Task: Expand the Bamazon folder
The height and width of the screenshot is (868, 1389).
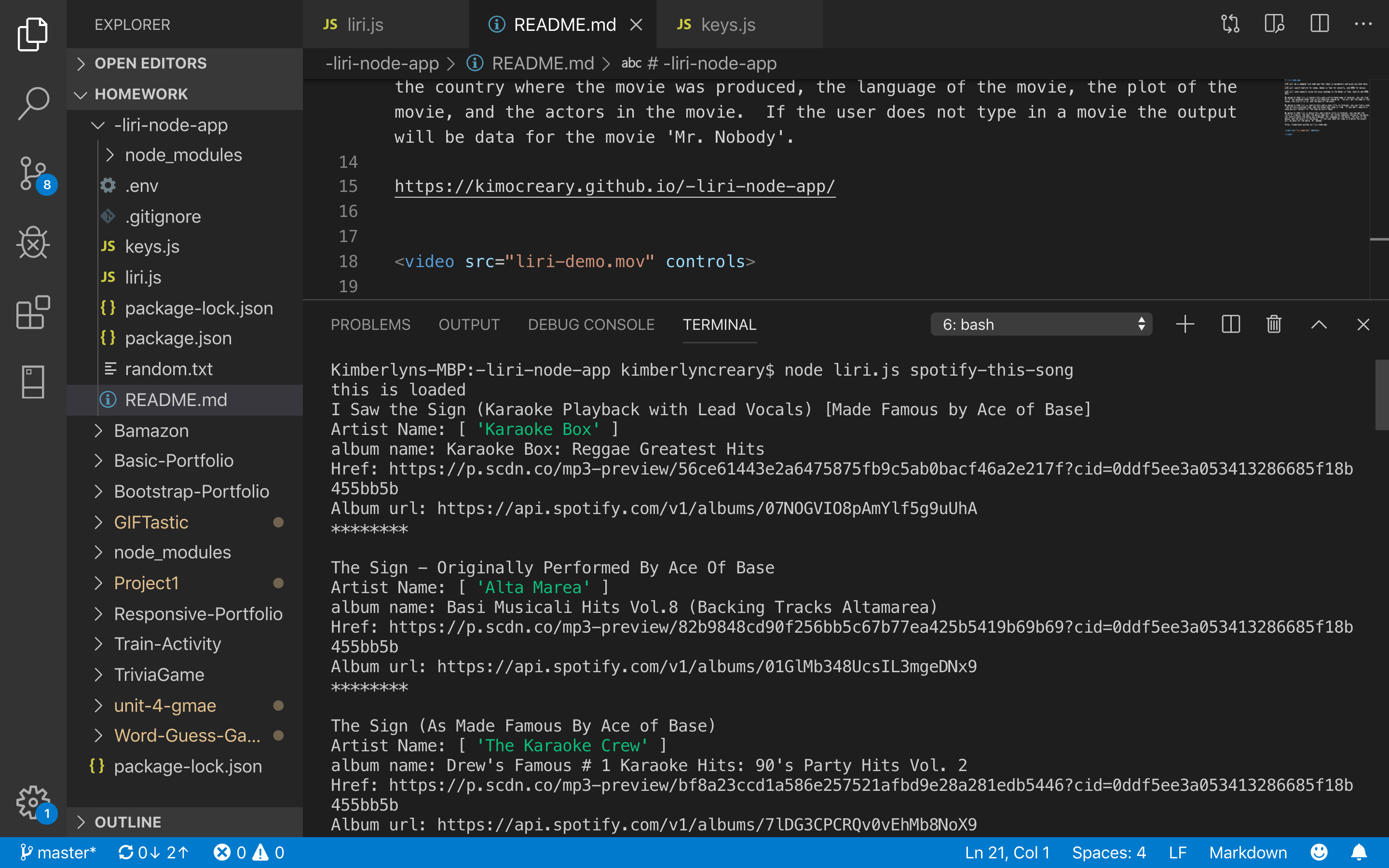Action: pos(151,431)
